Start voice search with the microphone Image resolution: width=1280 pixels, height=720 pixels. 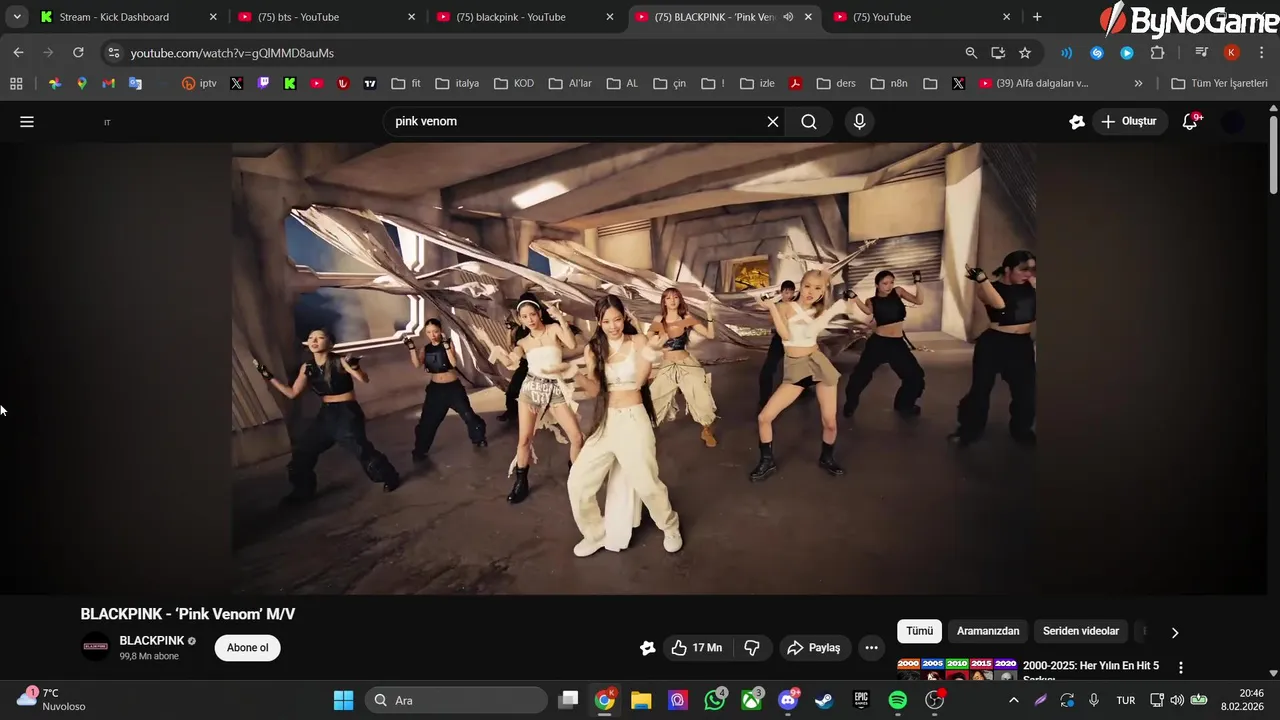click(859, 122)
